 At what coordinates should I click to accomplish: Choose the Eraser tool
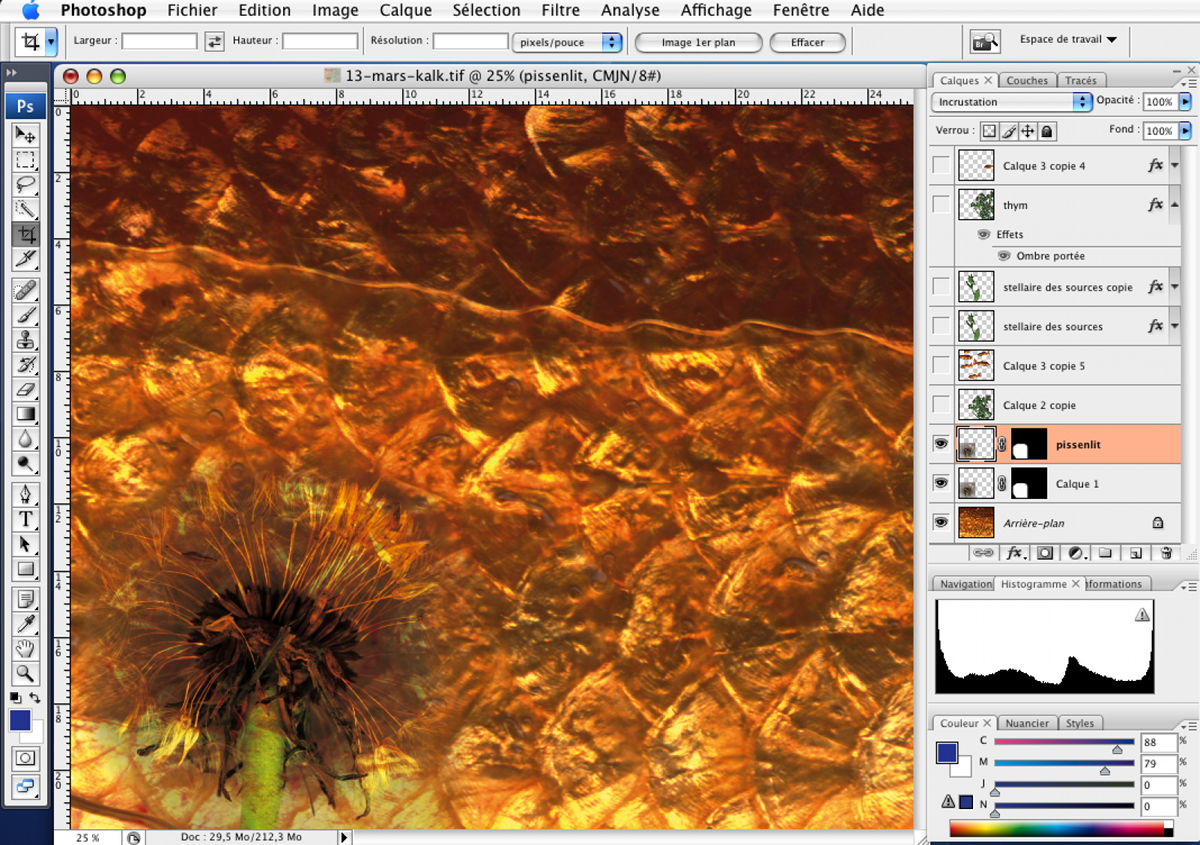[26, 390]
